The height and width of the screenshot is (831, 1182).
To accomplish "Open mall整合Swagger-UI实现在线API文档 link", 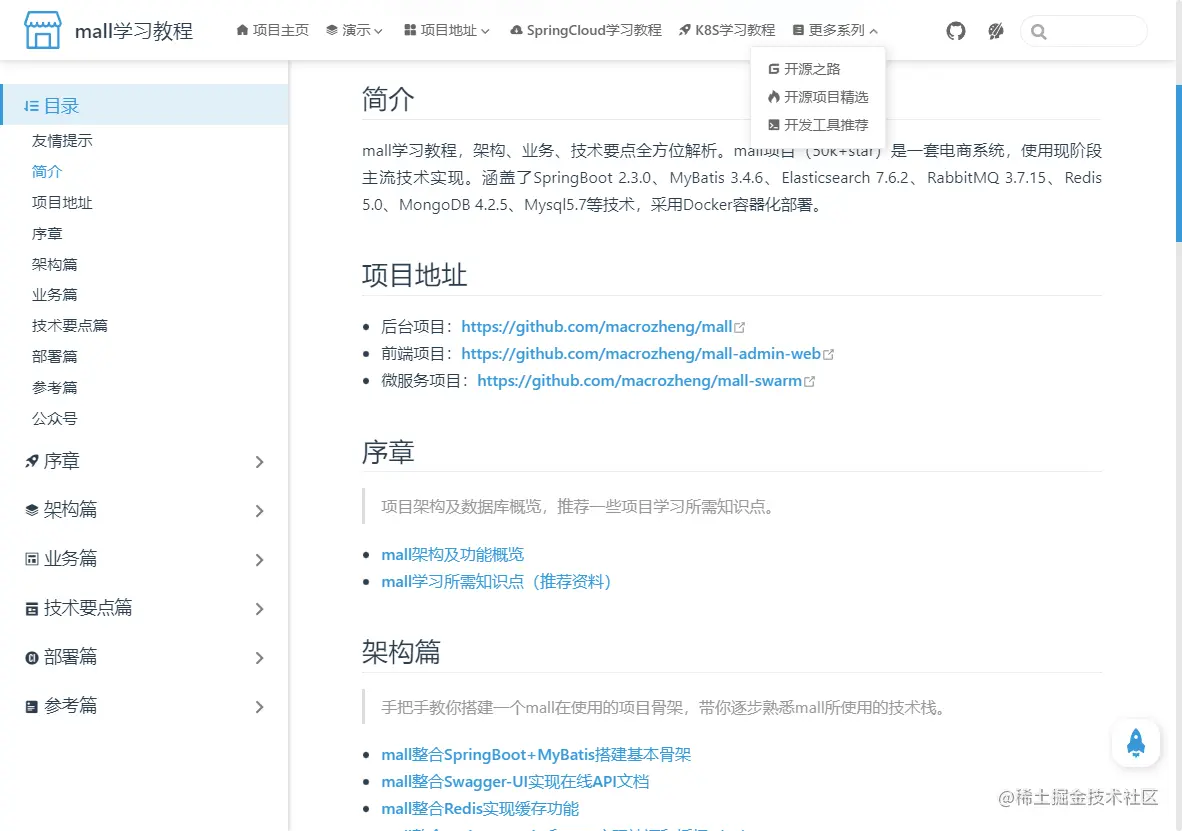I will (515, 781).
